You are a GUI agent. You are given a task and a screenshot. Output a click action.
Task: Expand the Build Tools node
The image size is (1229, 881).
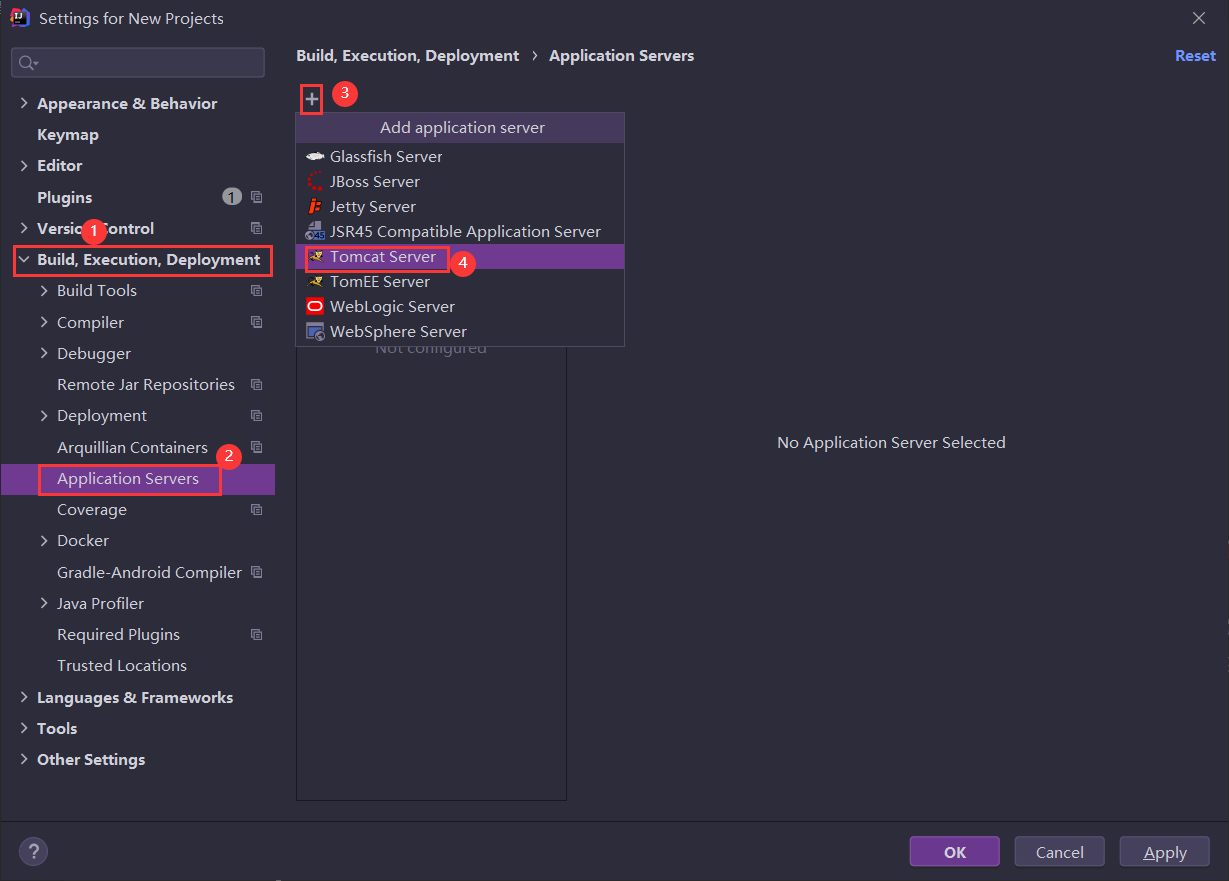(44, 291)
